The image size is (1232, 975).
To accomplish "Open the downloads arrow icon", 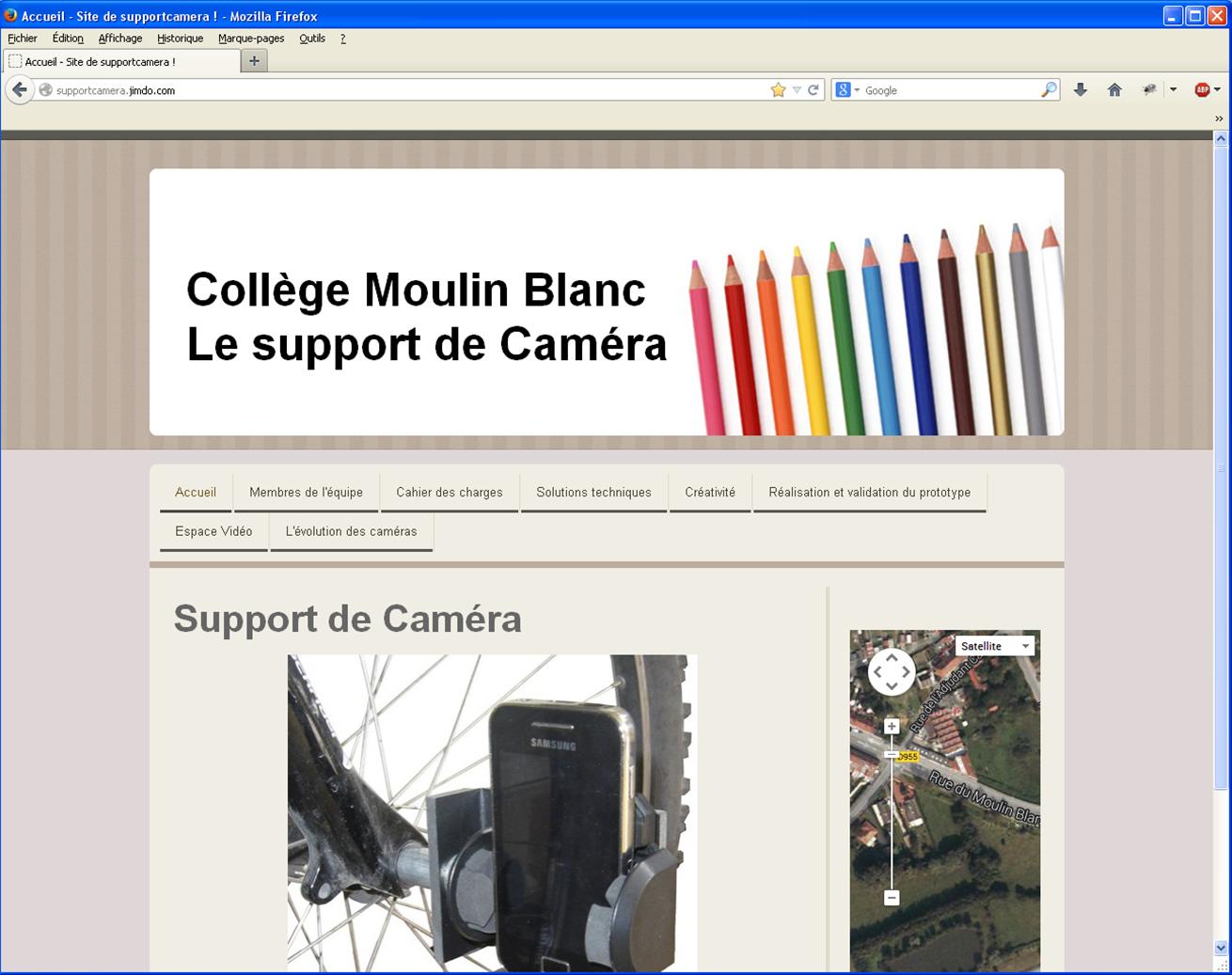I will 1081,90.
